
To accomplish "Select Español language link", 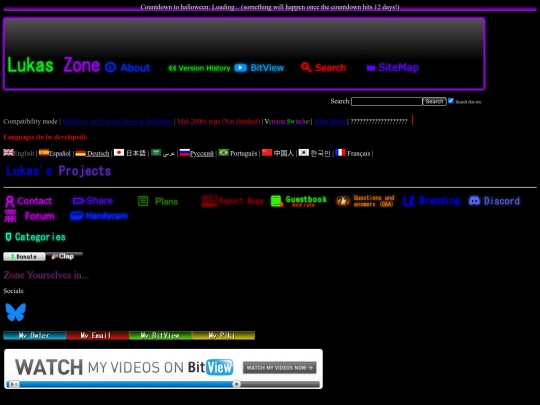I will (60, 153).
